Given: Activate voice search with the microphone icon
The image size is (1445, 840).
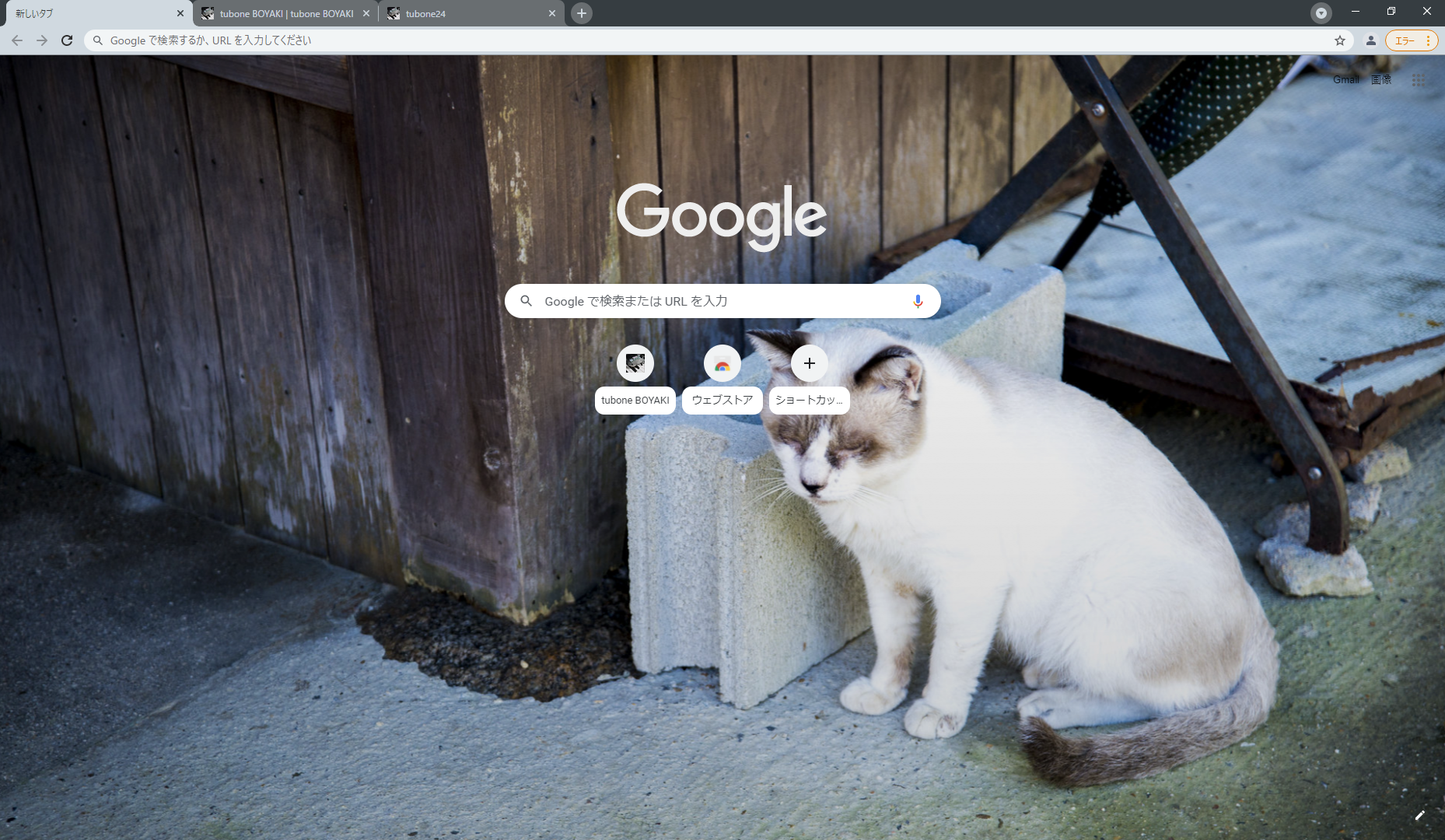Looking at the screenshot, I should [918, 301].
